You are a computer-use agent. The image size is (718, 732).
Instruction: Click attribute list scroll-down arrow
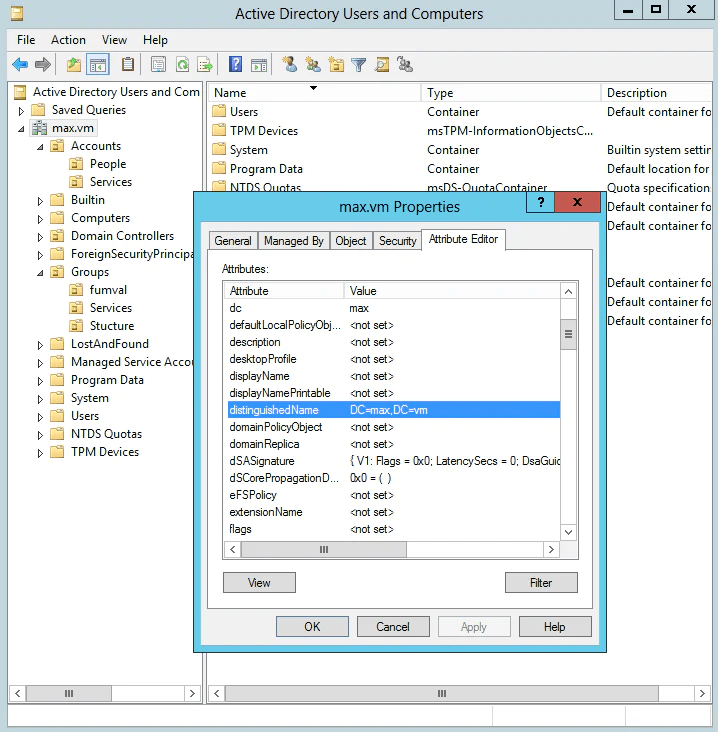click(568, 532)
